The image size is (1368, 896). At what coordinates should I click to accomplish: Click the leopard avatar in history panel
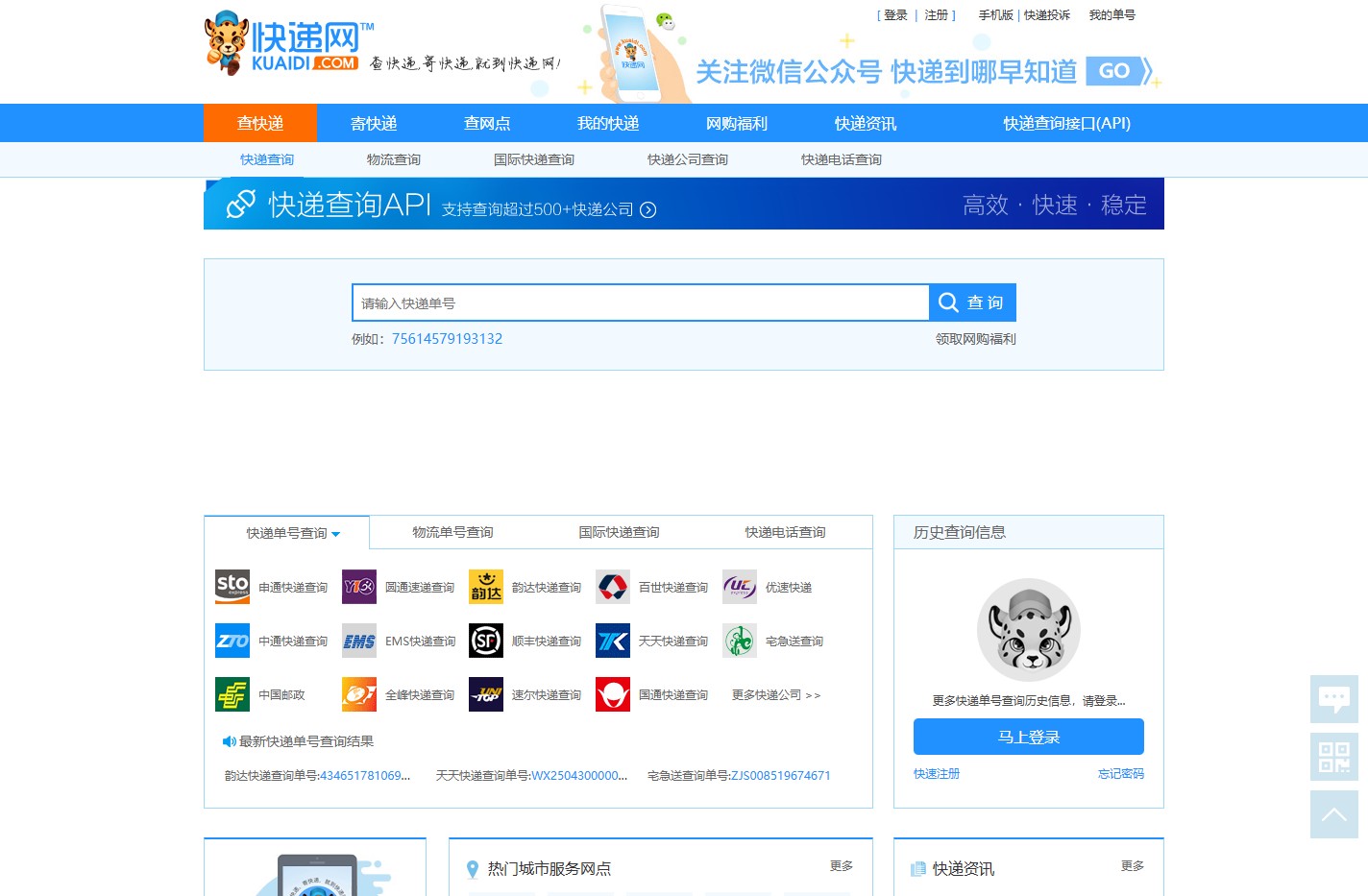[1029, 630]
